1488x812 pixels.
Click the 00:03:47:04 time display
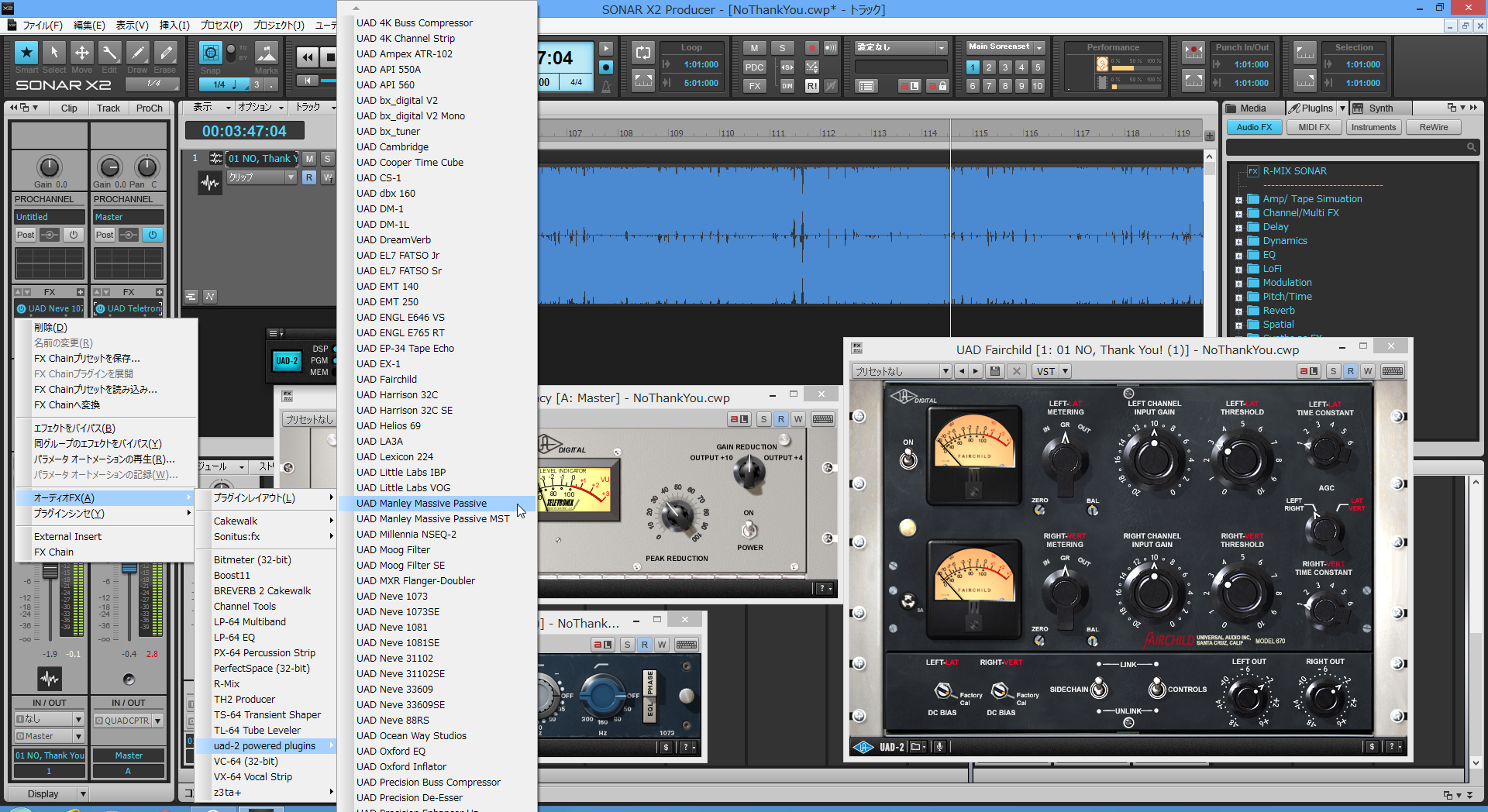pos(244,132)
